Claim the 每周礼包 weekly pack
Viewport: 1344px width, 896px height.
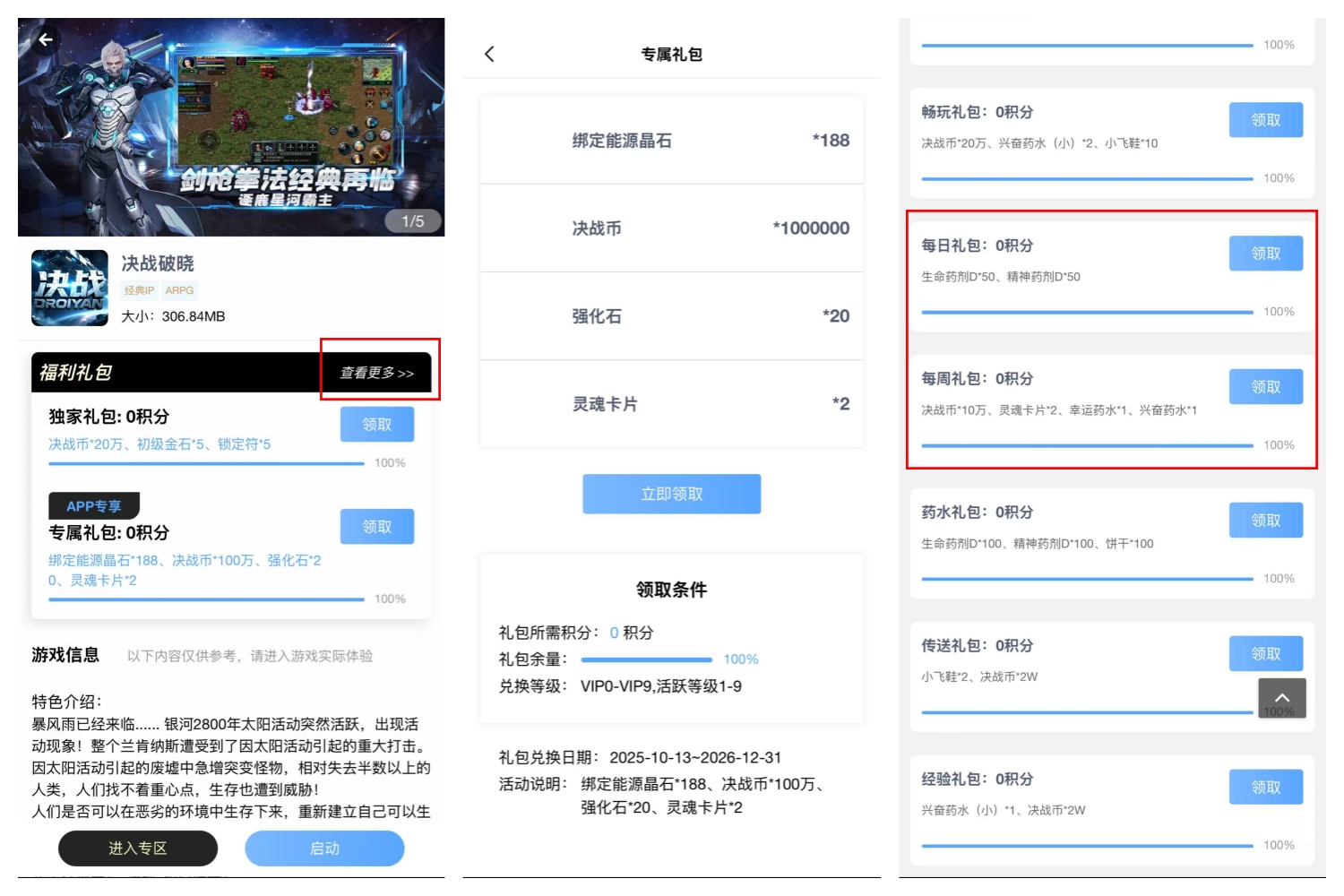point(1266,386)
